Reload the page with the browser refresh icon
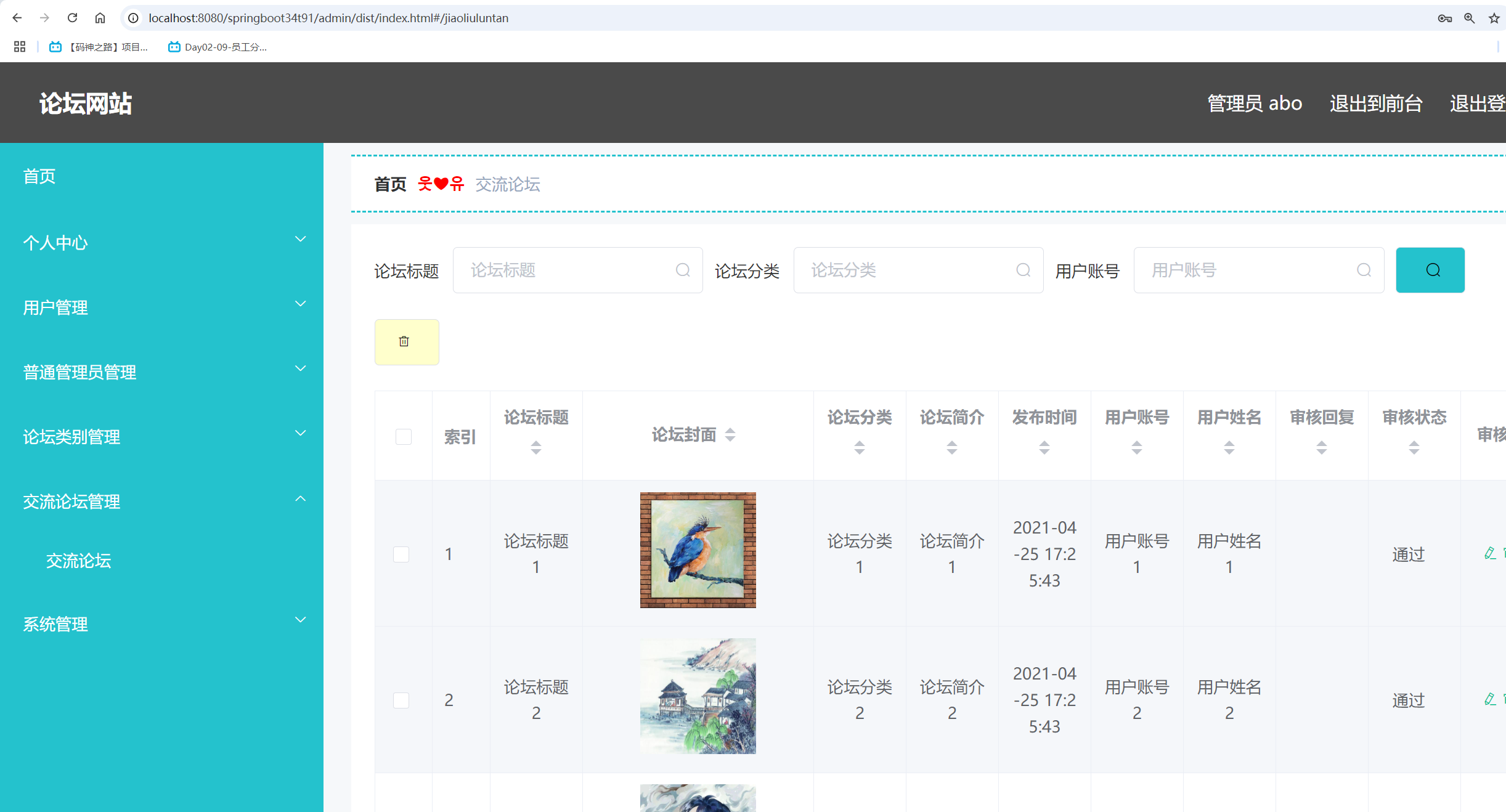This screenshot has height=812, width=1506. [72, 18]
